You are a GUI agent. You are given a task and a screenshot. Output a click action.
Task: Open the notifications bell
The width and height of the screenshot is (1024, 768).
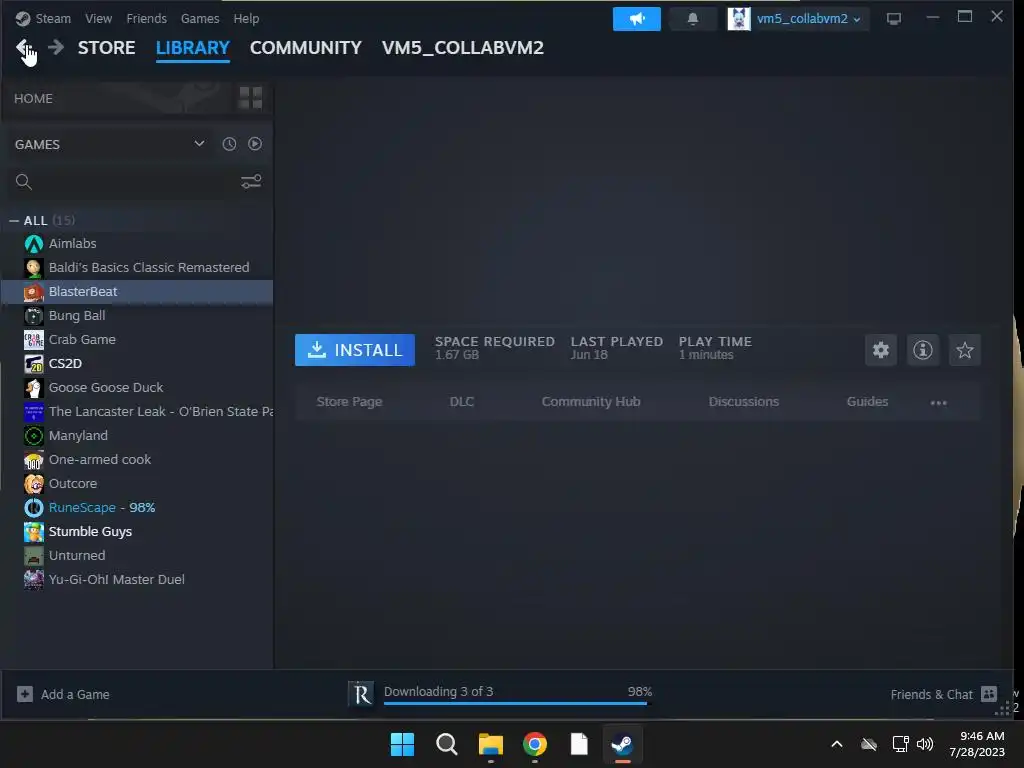click(x=692, y=19)
